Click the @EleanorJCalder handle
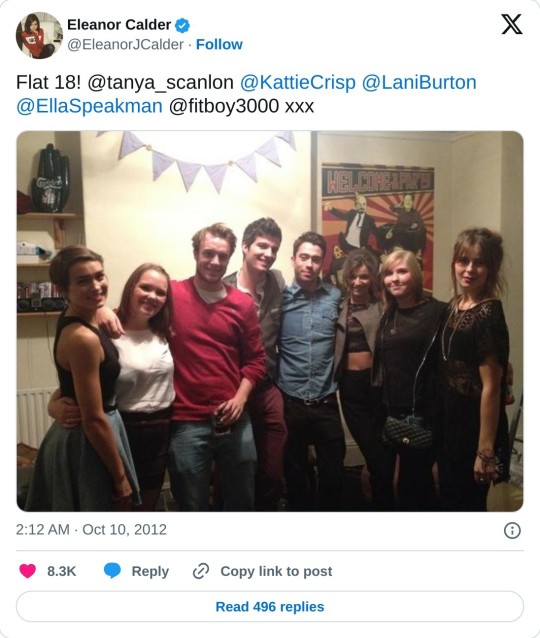This screenshot has width=540, height=638. (x=125, y=44)
